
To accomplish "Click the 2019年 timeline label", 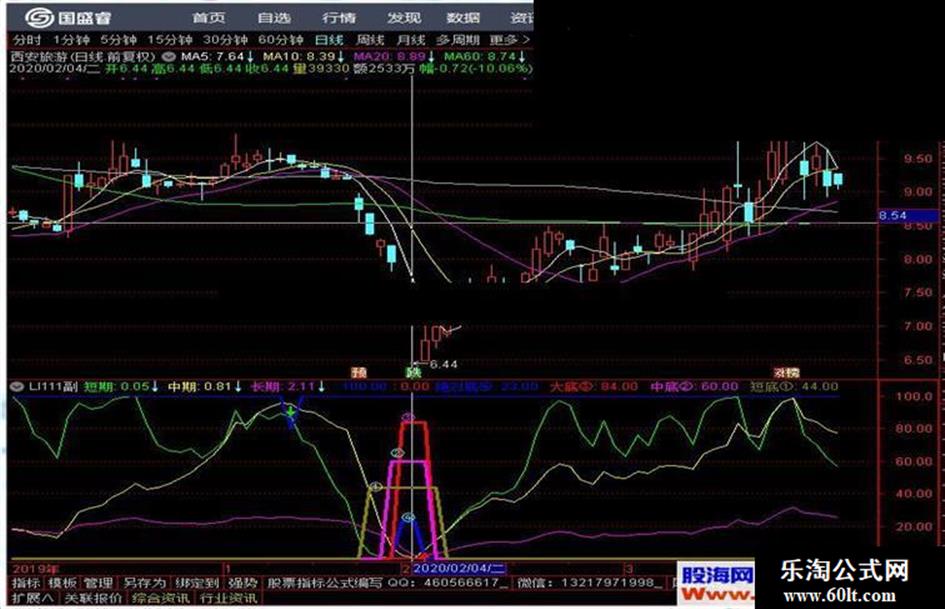I will [36, 569].
